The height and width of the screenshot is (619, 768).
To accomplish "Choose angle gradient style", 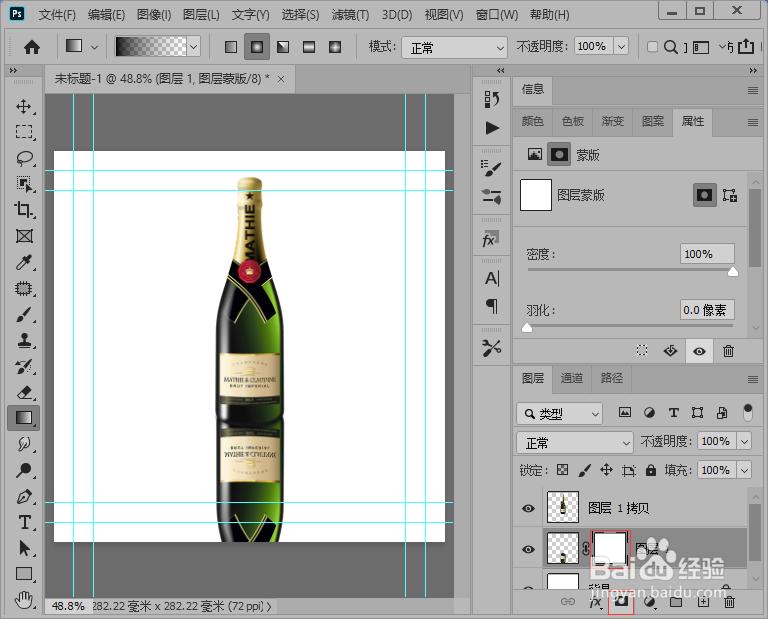I will coord(283,47).
